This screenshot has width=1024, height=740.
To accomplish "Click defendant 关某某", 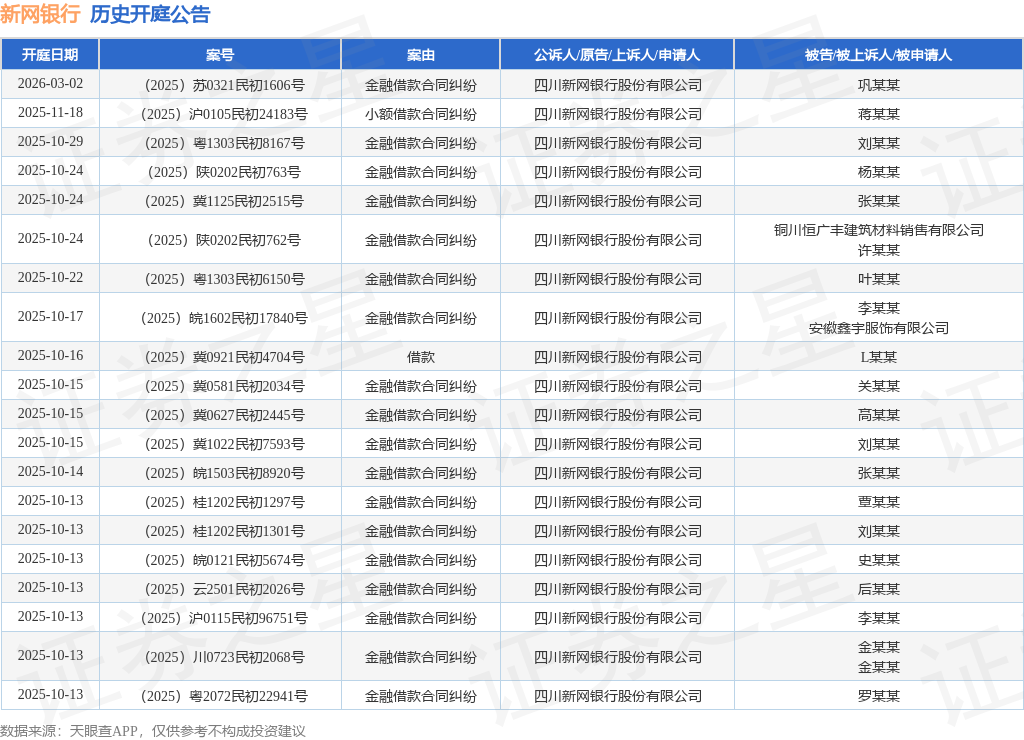I will [x=878, y=386].
